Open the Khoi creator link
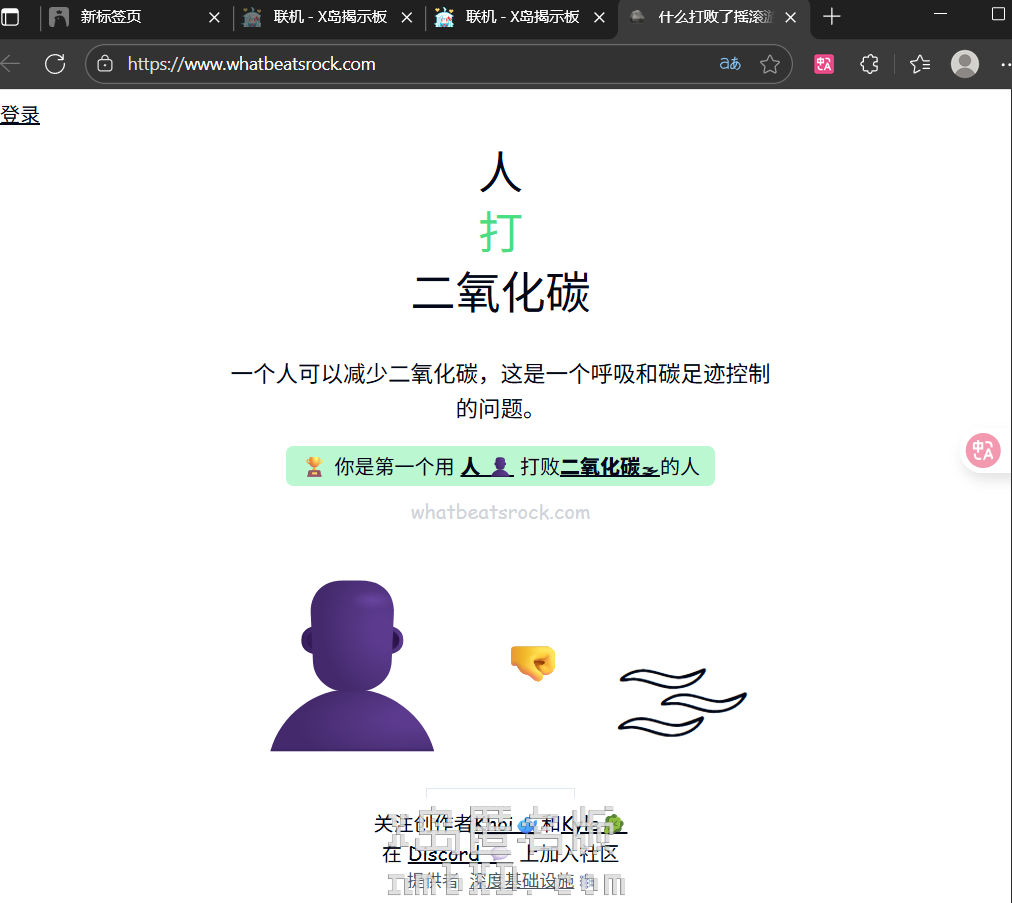The height and width of the screenshot is (903, 1012). (x=505, y=824)
